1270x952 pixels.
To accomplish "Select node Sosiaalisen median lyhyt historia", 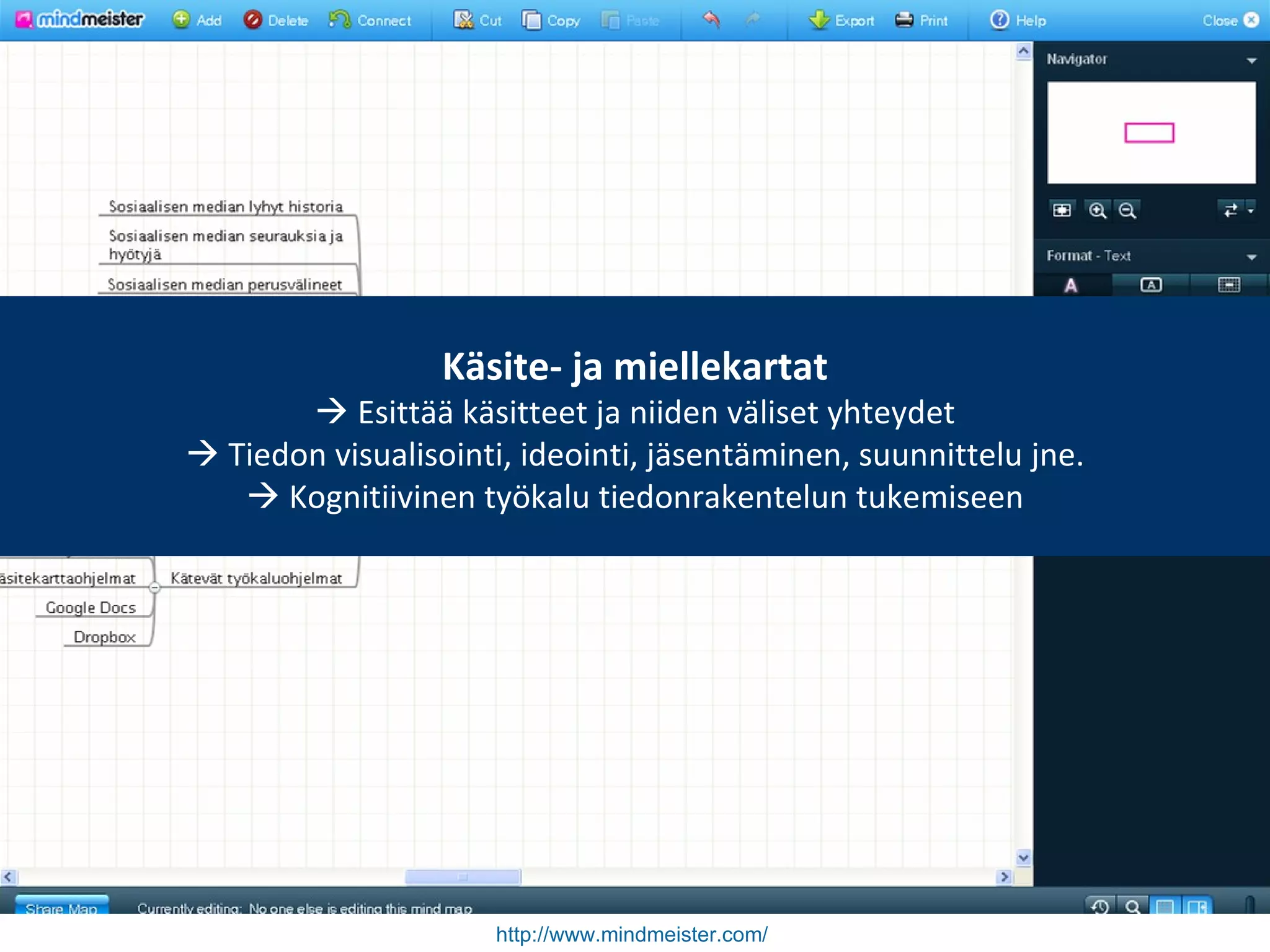I will (x=226, y=206).
